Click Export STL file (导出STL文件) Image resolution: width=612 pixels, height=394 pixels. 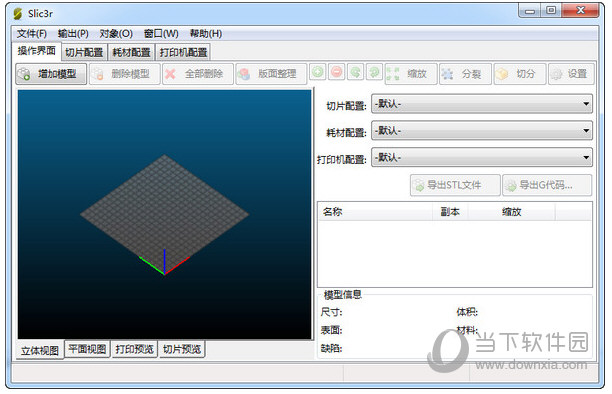(x=455, y=185)
